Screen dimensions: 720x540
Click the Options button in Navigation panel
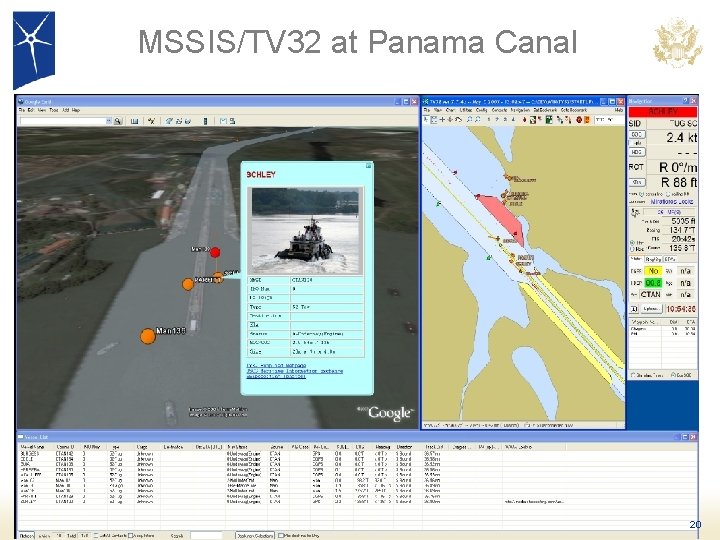pos(652,309)
